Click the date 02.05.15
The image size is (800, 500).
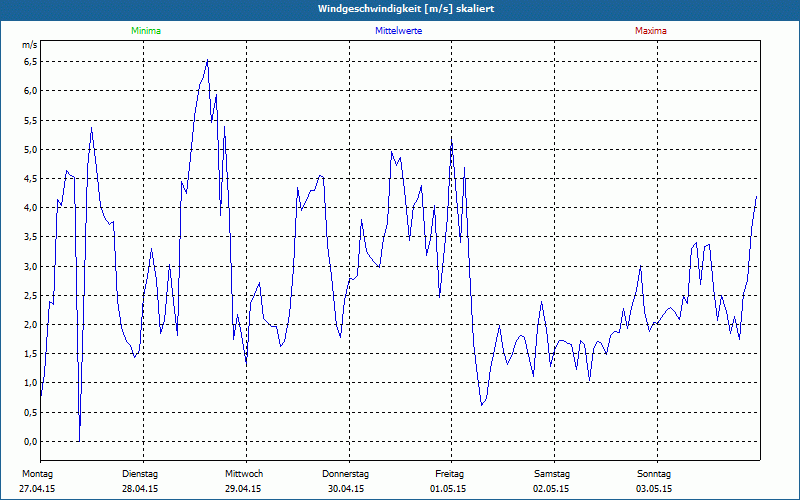551,489
